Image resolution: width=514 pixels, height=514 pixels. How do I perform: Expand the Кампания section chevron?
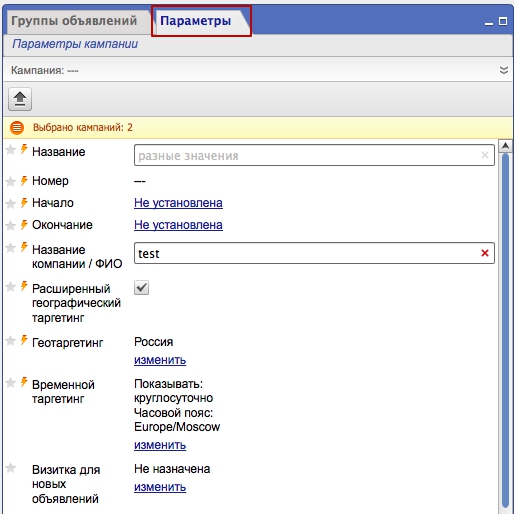(x=504, y=70)
